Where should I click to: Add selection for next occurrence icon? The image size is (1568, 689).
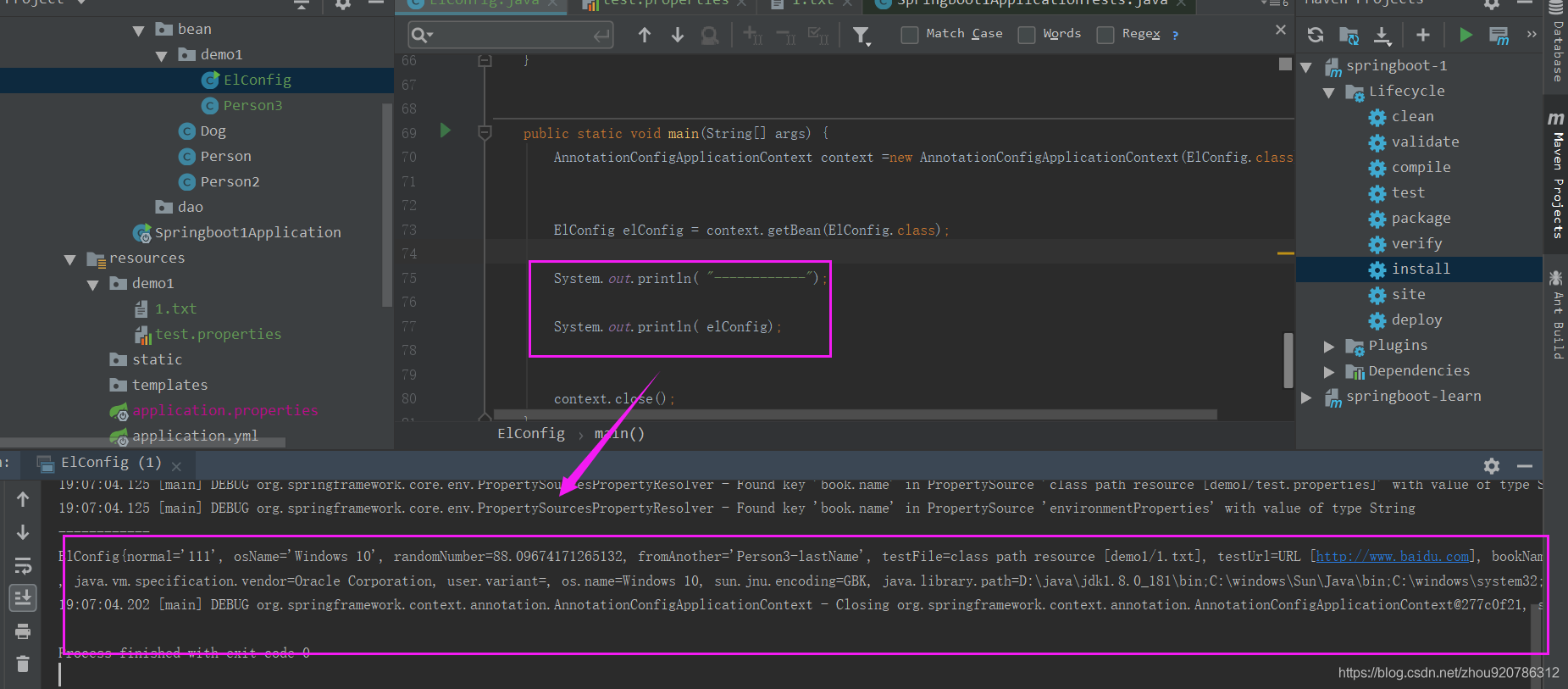coord(752,35)
